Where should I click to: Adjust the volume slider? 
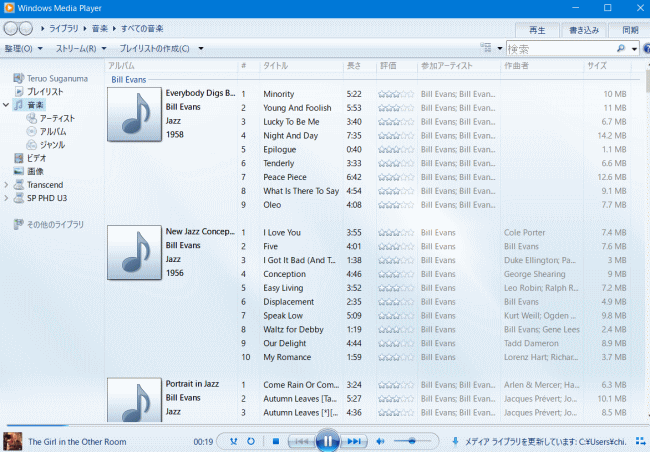click(x=412, y=441)
